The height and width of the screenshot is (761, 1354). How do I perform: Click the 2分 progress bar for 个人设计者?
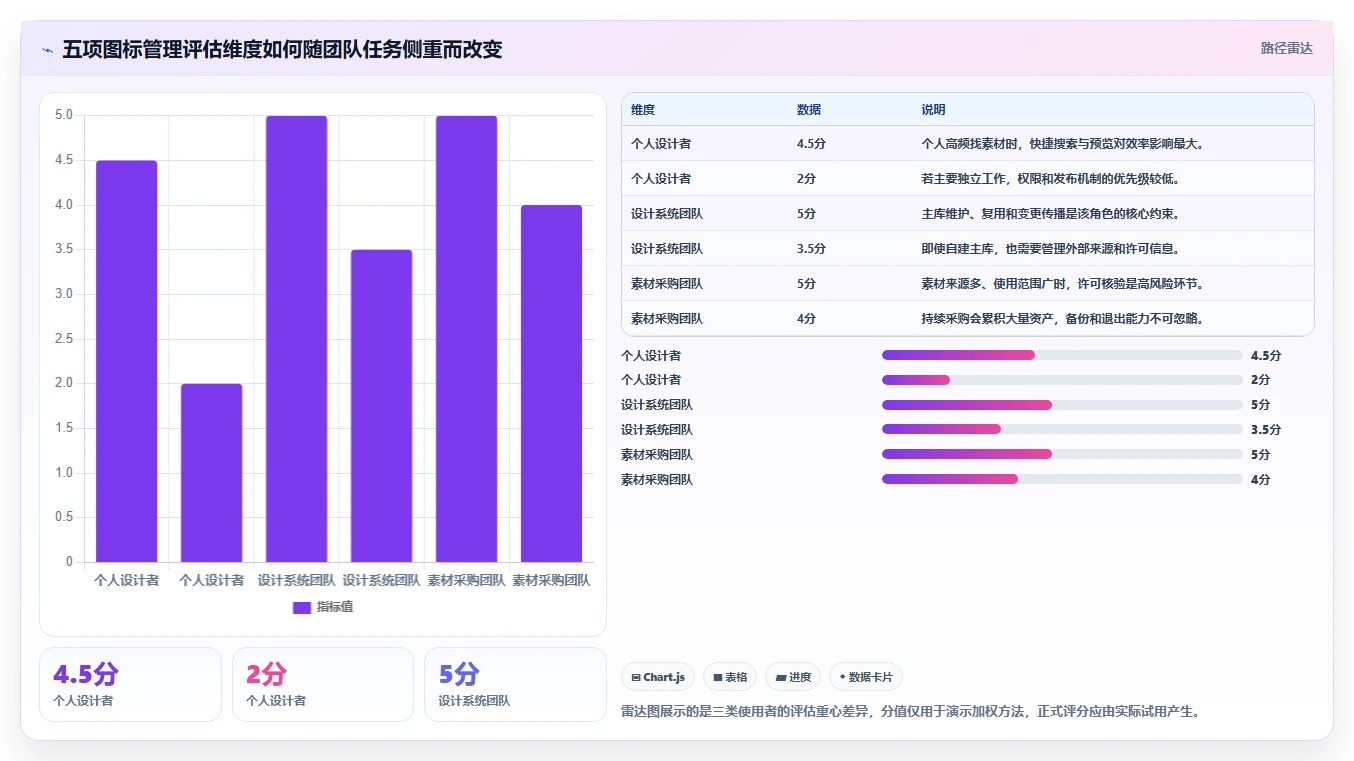pos(1062,380)
